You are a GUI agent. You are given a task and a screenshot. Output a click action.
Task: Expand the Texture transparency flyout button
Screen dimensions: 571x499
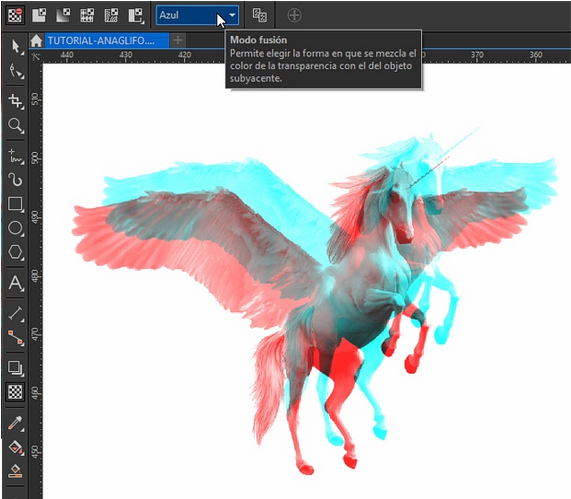[x=136, y=16]
